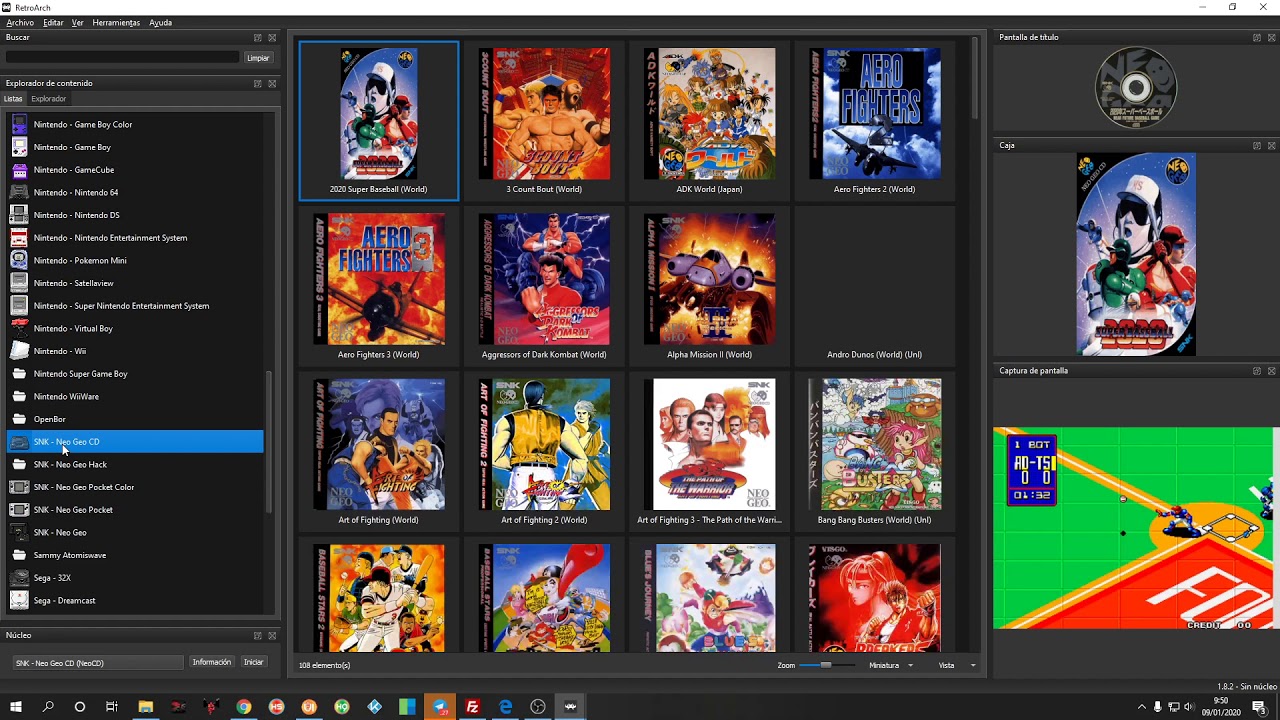1280x720 pixels.
Task: Select the OpenBor playlist
Action: (135, 419)
